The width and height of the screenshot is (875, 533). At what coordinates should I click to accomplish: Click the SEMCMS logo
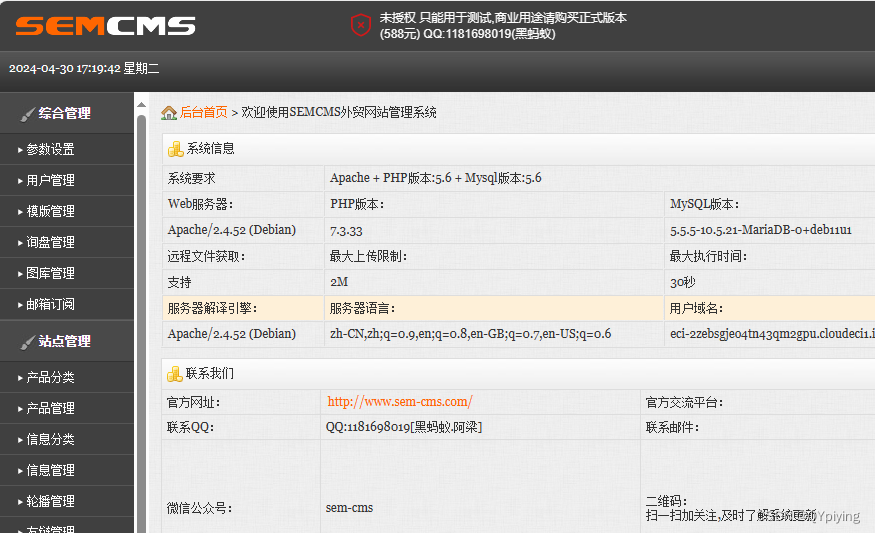[105, 26]
